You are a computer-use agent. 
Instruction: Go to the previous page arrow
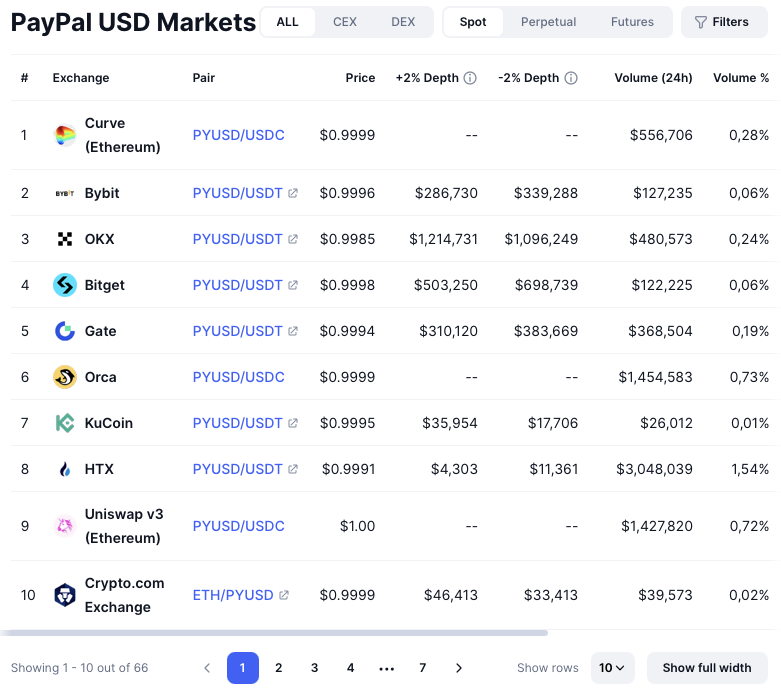[207, 668]
